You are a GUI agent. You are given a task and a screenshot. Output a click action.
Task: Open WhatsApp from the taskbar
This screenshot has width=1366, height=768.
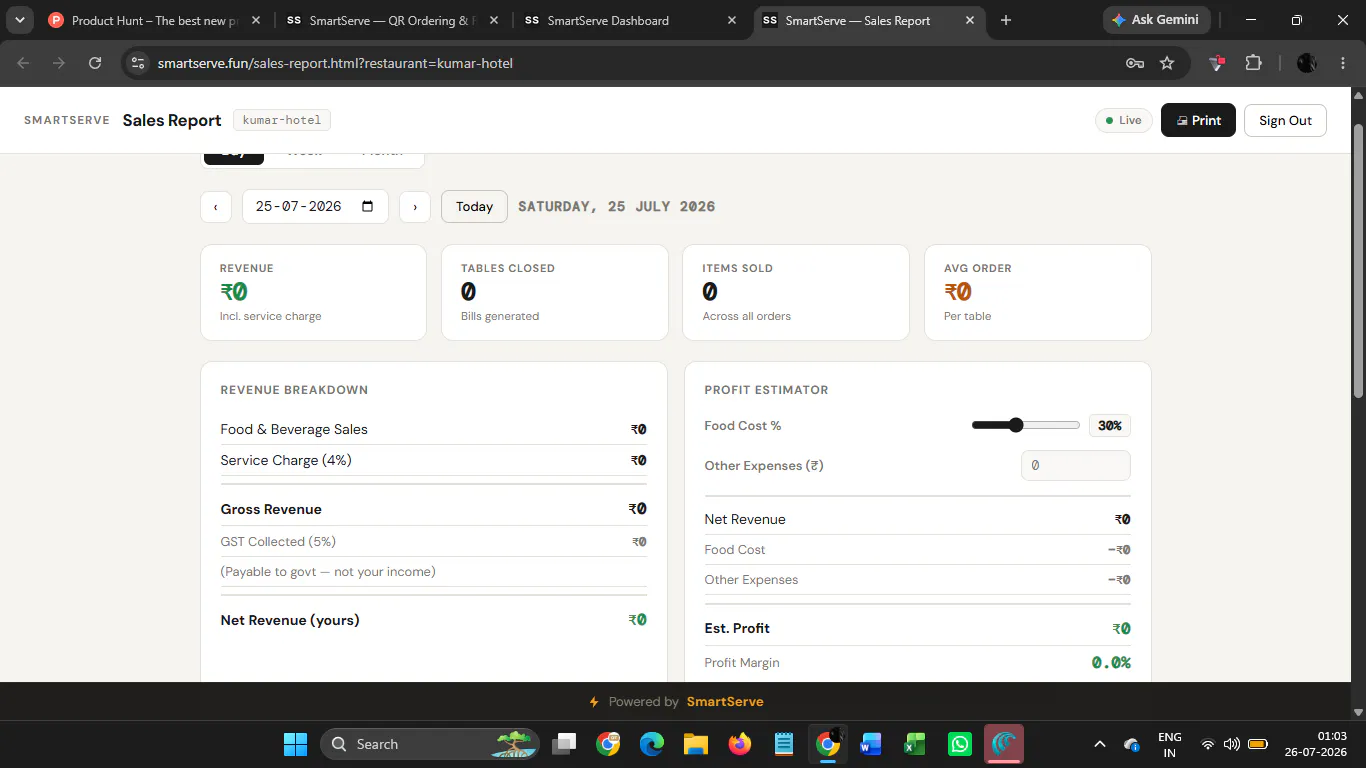tap(960, 744)
